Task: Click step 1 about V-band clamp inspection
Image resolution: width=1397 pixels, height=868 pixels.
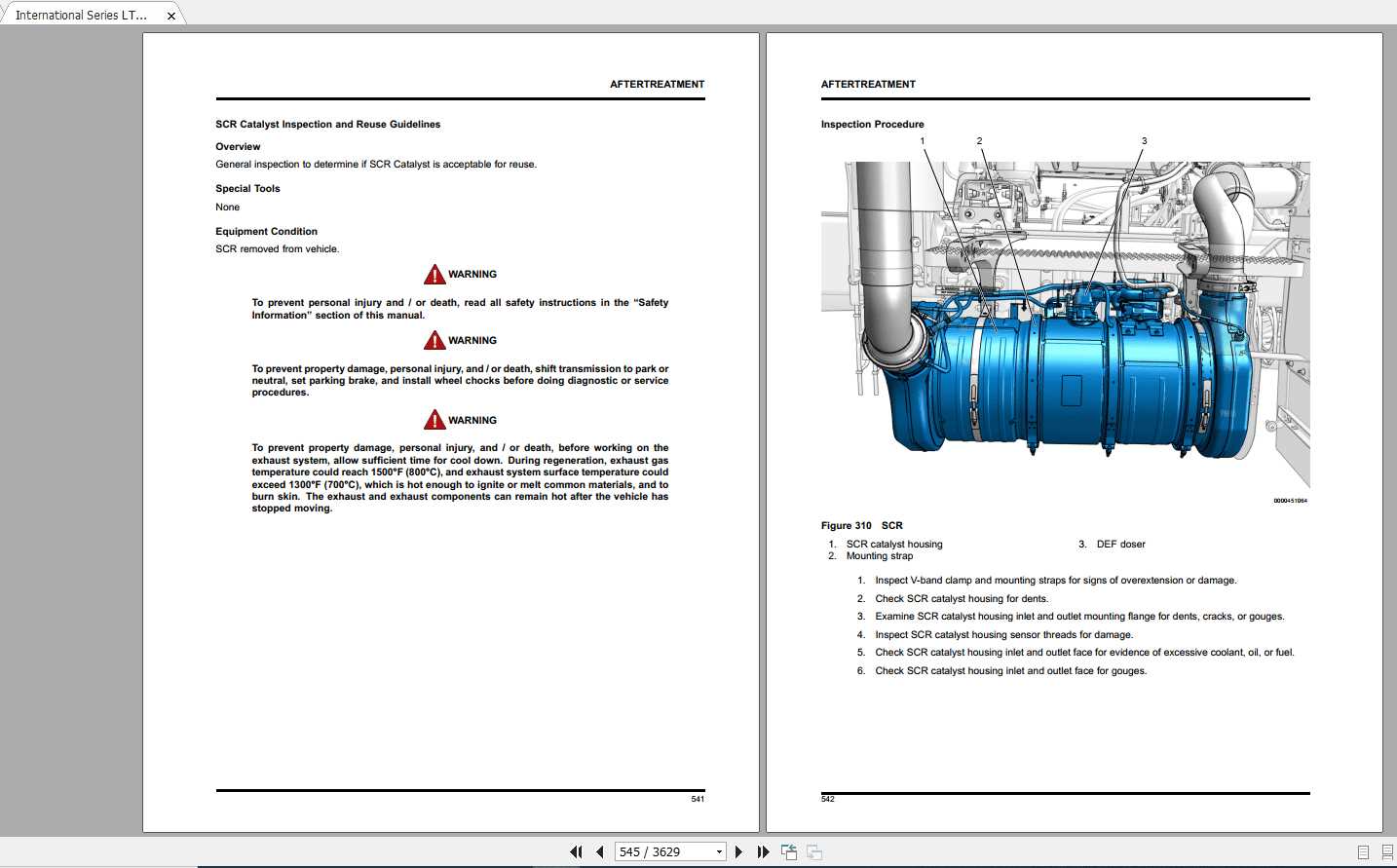Action: point(1056,581)
